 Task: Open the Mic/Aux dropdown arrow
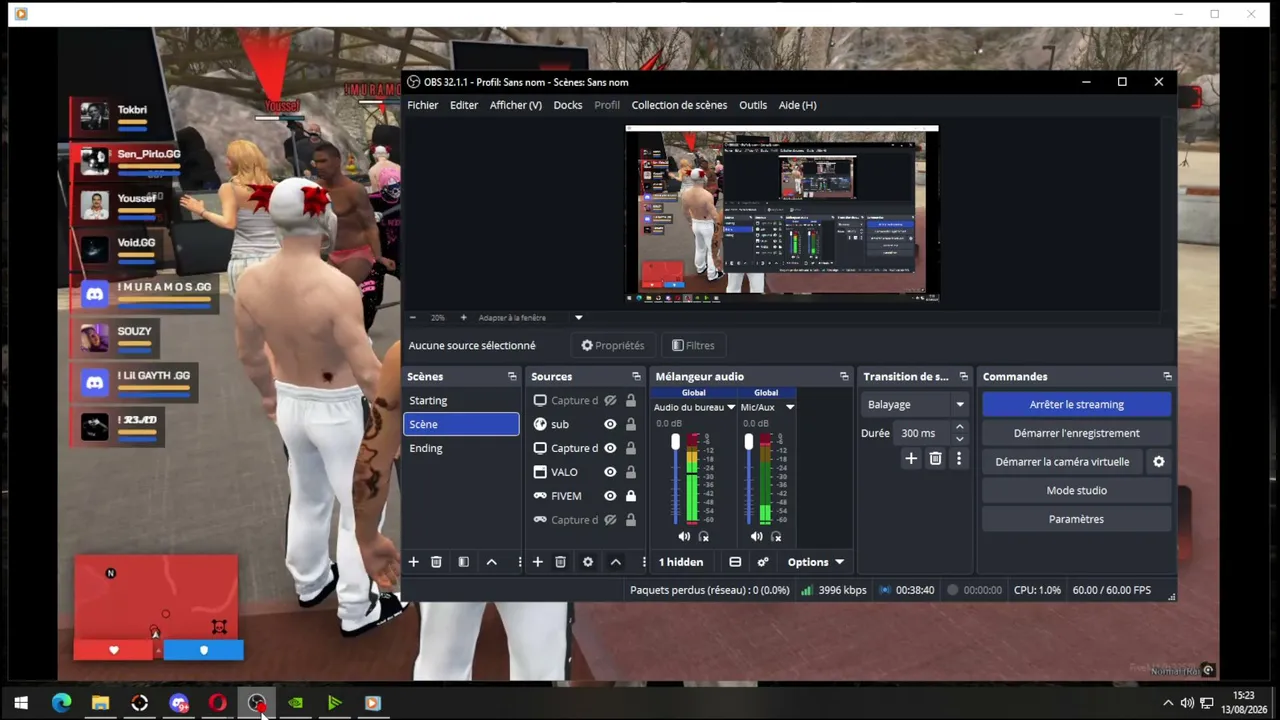click(x=790, y=407)
